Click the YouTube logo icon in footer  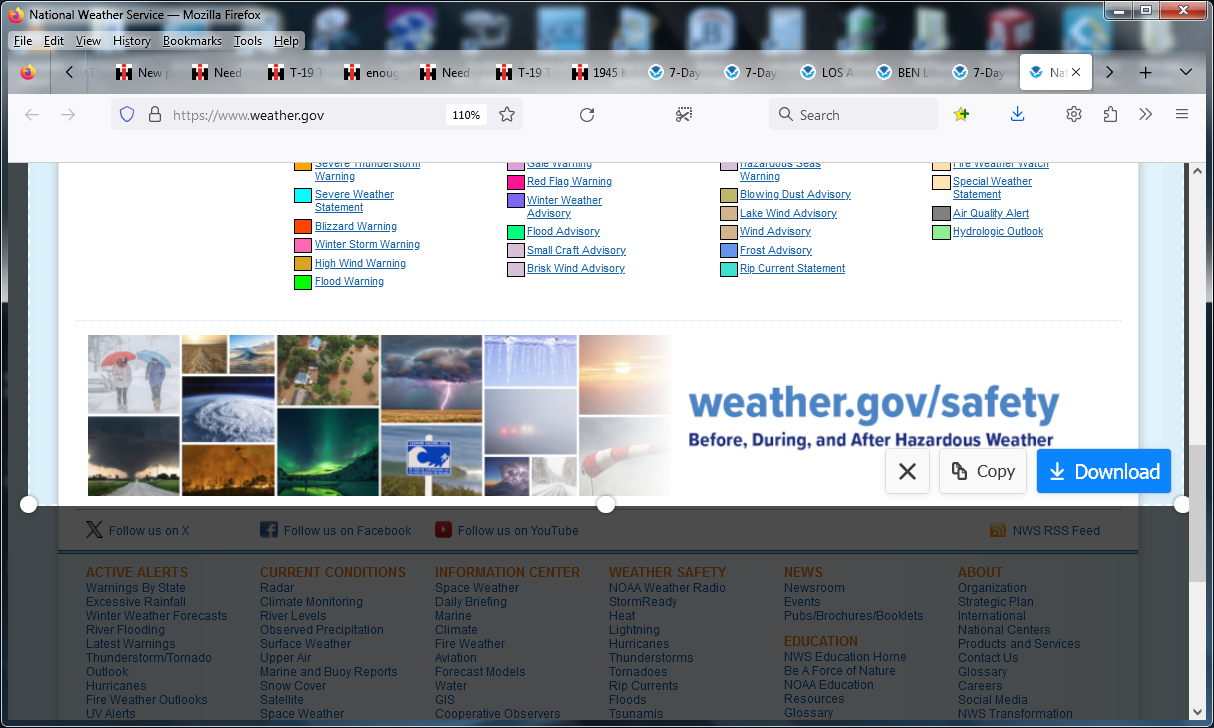click(x=443, y=530)
